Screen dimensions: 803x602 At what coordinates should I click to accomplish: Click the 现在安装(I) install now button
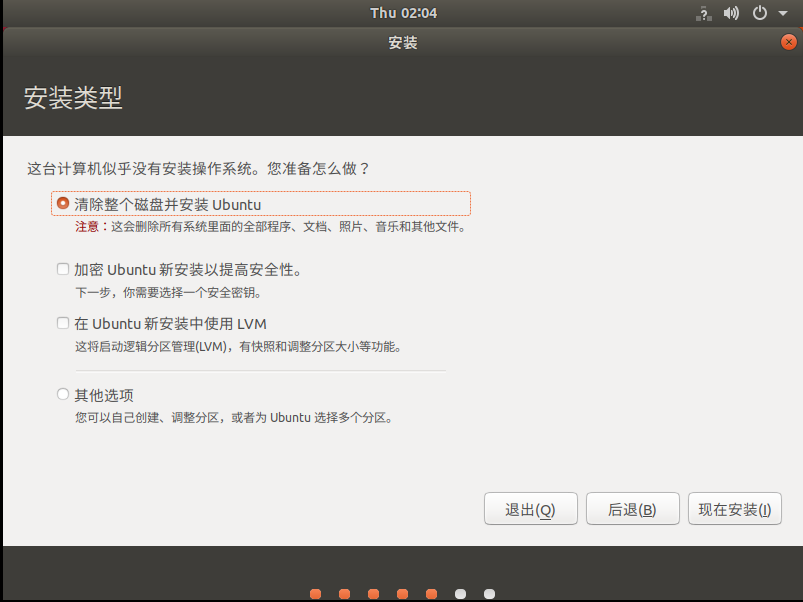pos(735,509)
